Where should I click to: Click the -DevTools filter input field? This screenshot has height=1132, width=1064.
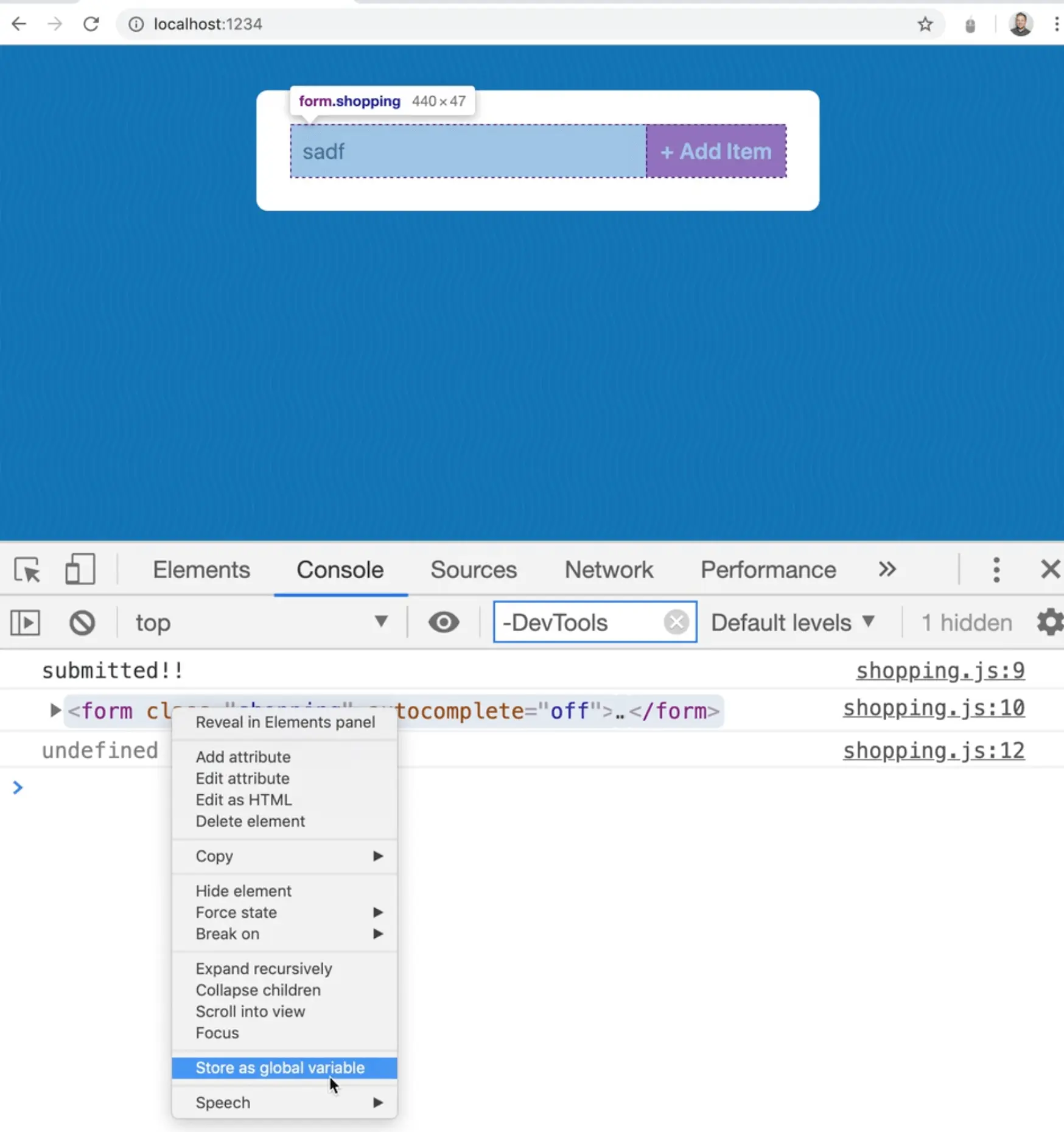578,623
